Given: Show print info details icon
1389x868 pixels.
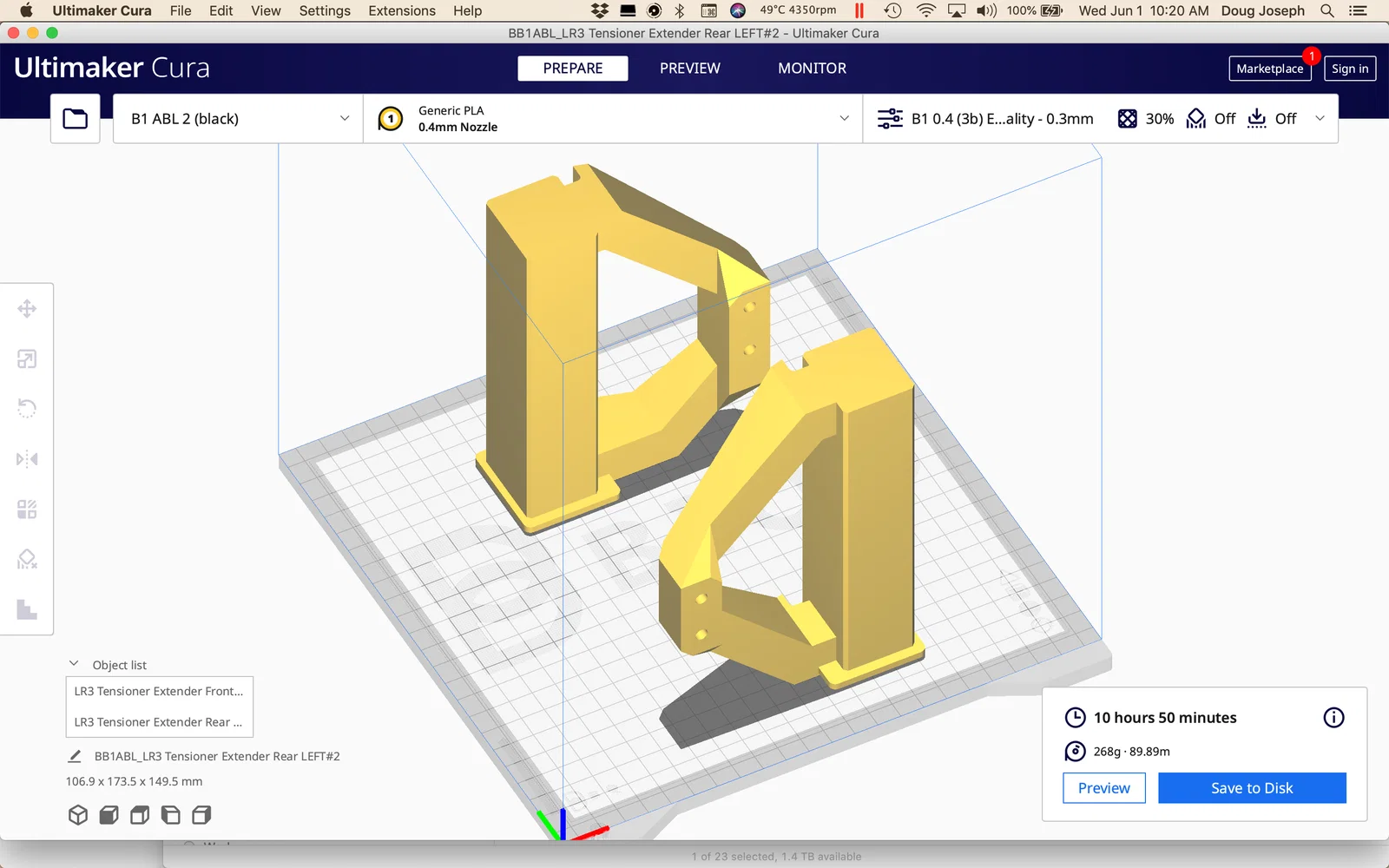Looking at the screenshot, I should pyautogui.click(x=1333, y=717).
